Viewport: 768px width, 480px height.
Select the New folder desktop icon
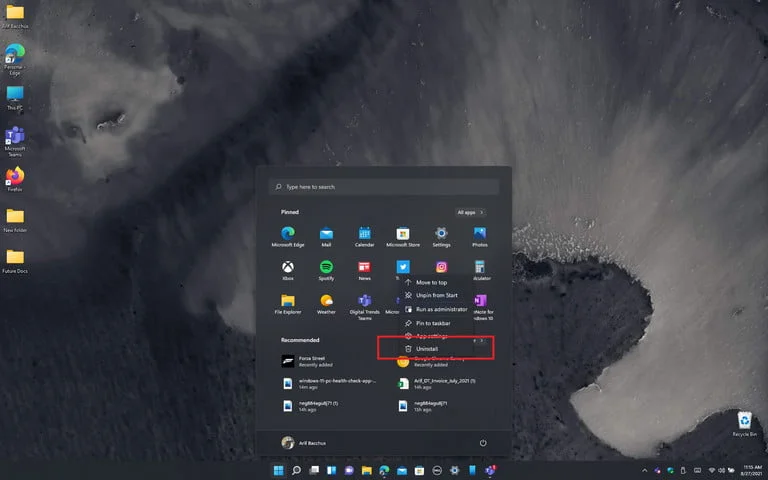[x=15, y=220]
